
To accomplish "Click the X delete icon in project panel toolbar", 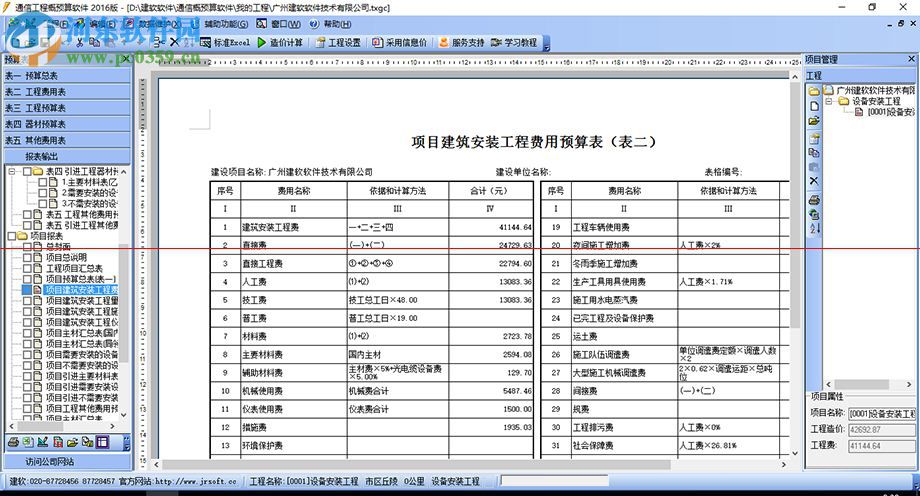I will pyautogui.click(x=814, y=181).
